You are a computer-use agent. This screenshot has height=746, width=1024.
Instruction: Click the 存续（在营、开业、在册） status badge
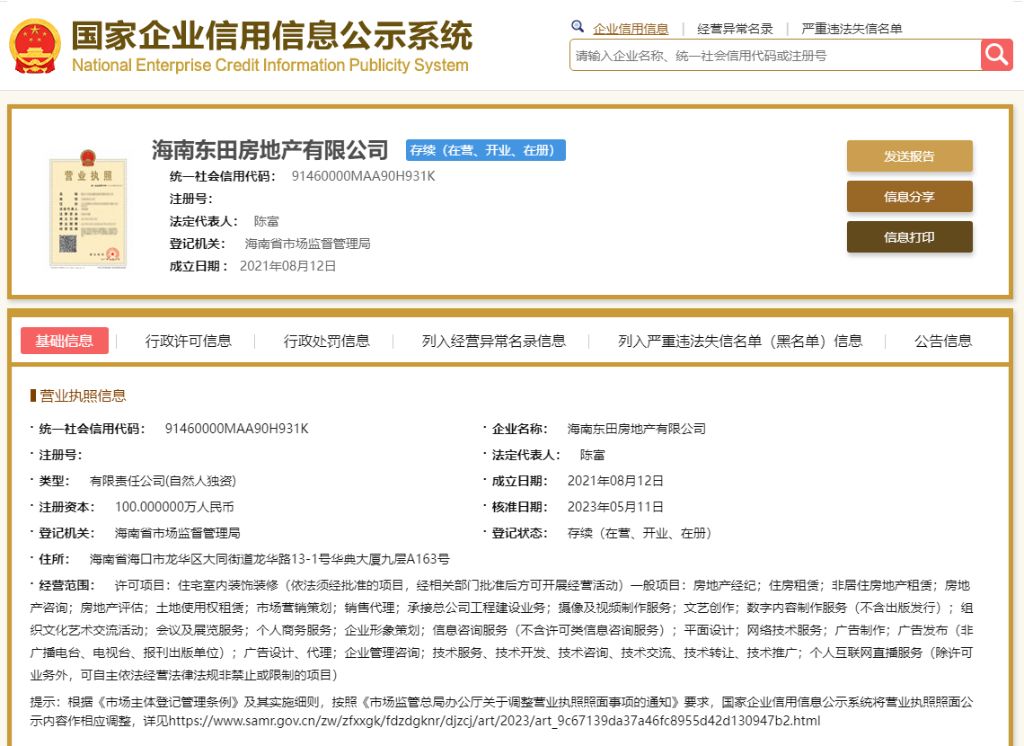point(485,150)
